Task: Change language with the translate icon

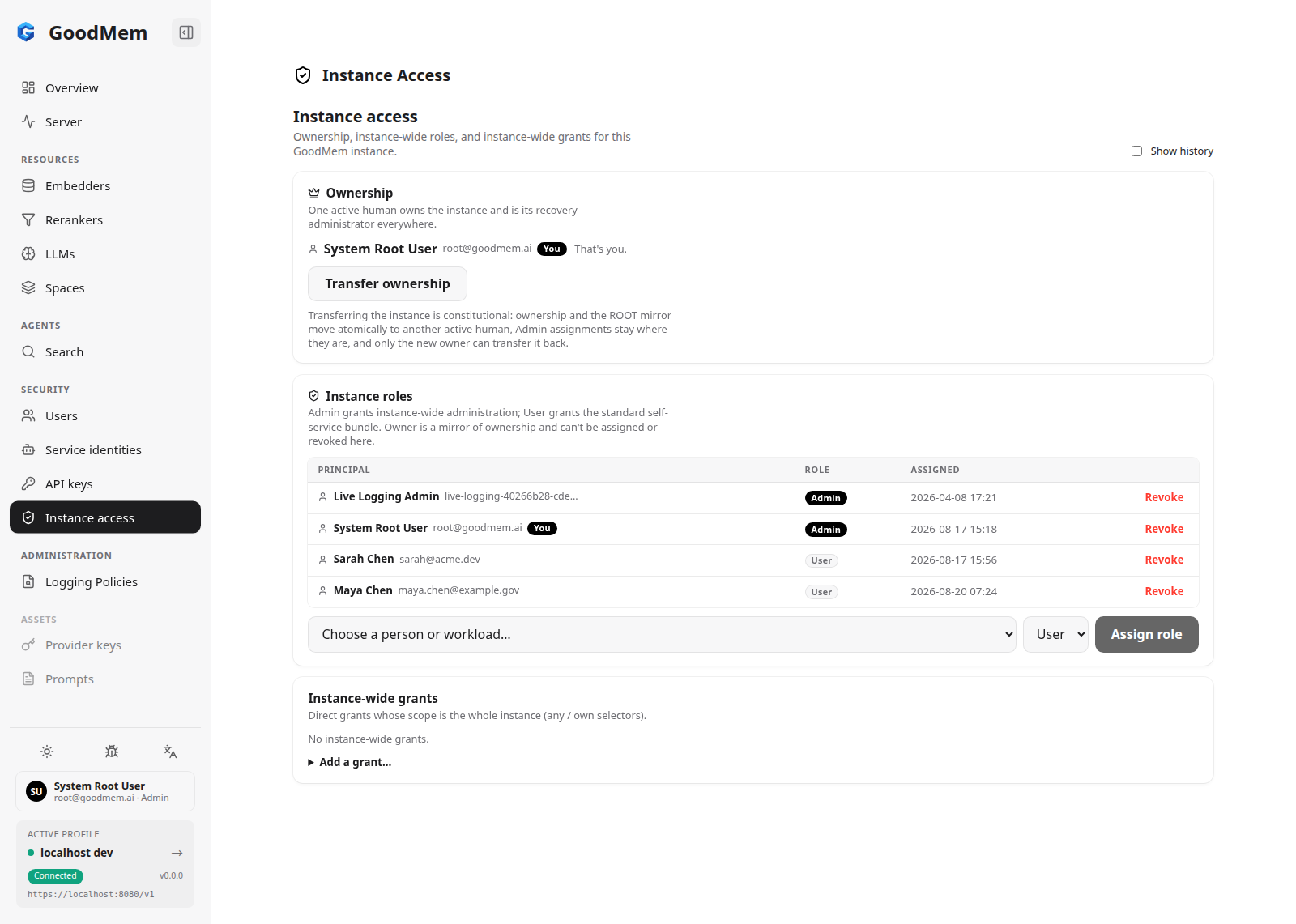Action: pyautogui.click(x=170, y=752)
